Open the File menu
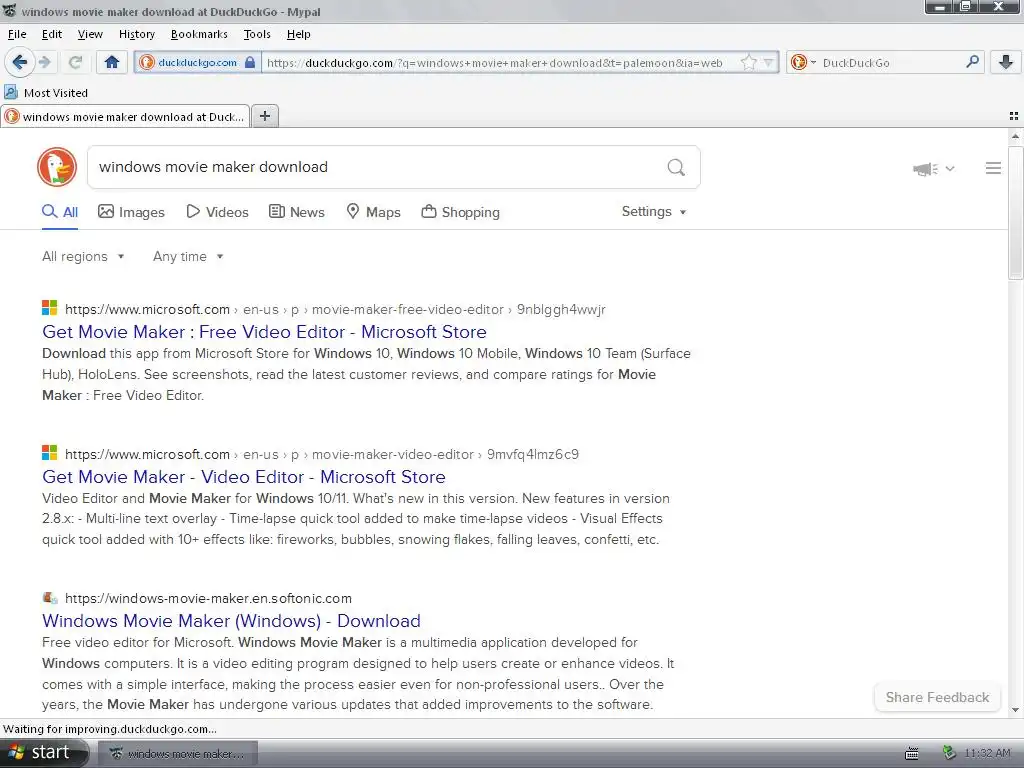 point(17,34)
